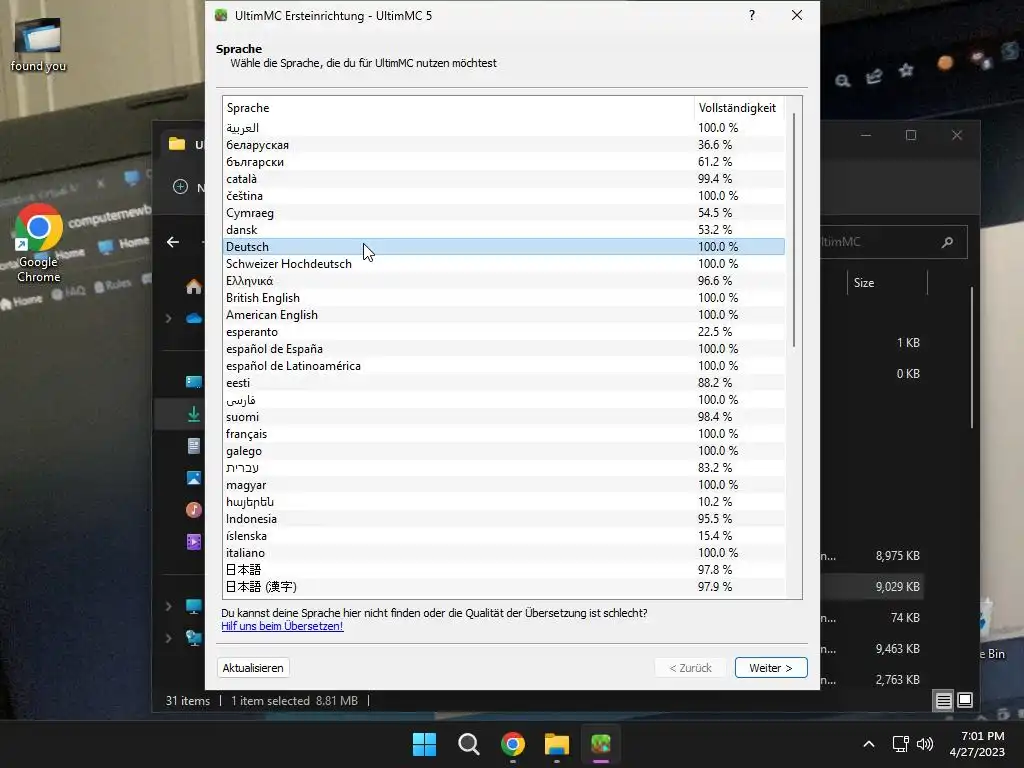This screenshot has height=768, width=1024.
Task: Select magyar language row
Action: click(504, 485)
